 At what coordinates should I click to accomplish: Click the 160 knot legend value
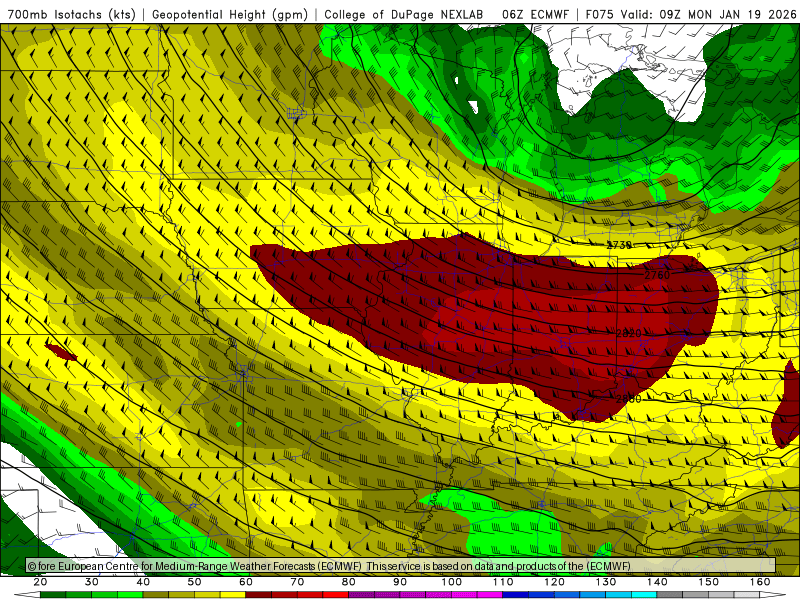(x=760, y=582)
